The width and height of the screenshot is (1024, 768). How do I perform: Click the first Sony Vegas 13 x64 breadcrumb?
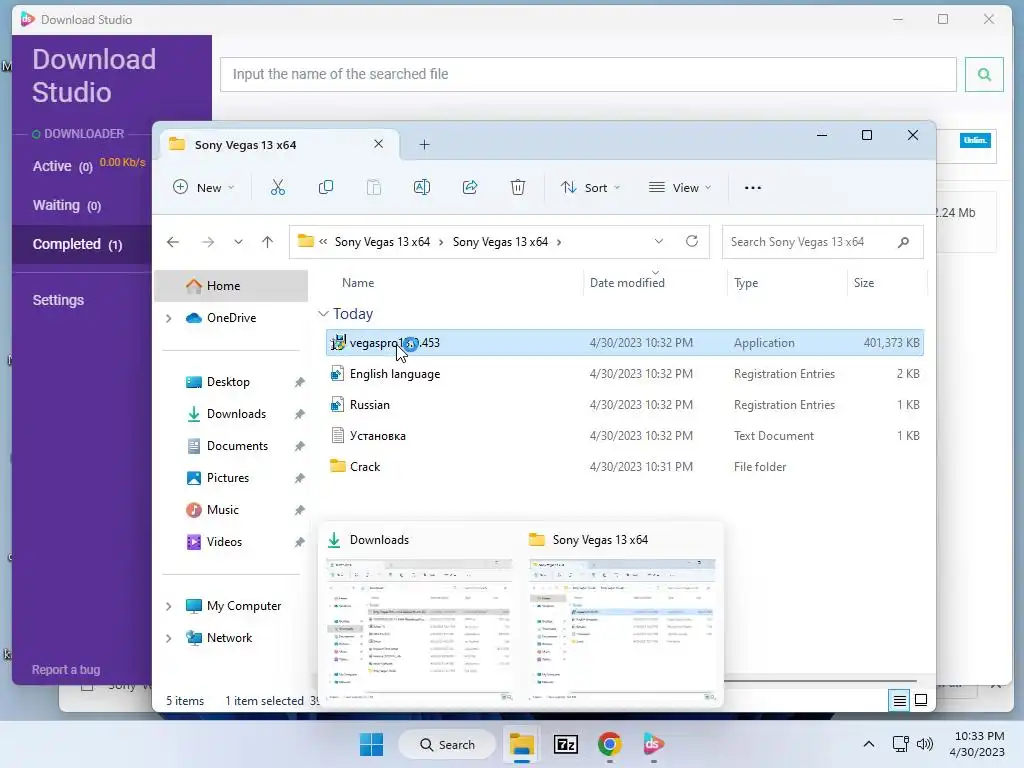(382, 242)
